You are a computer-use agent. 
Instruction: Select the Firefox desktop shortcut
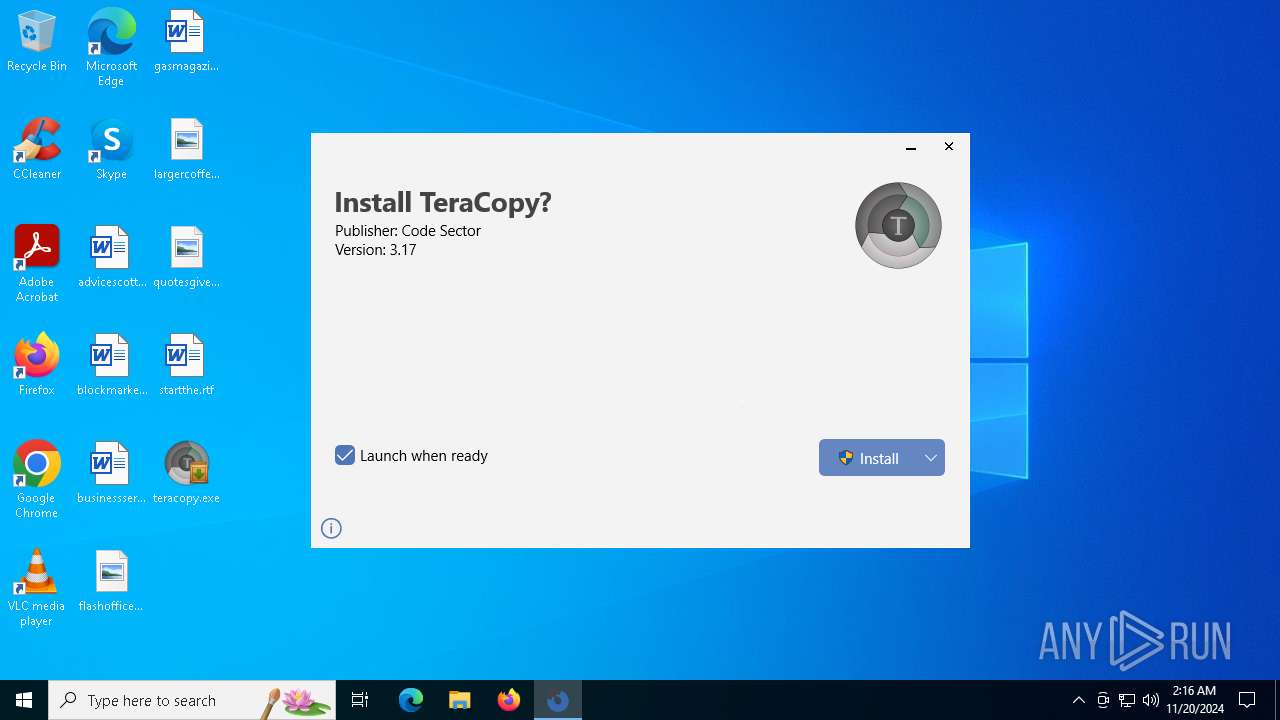(37, 366)
